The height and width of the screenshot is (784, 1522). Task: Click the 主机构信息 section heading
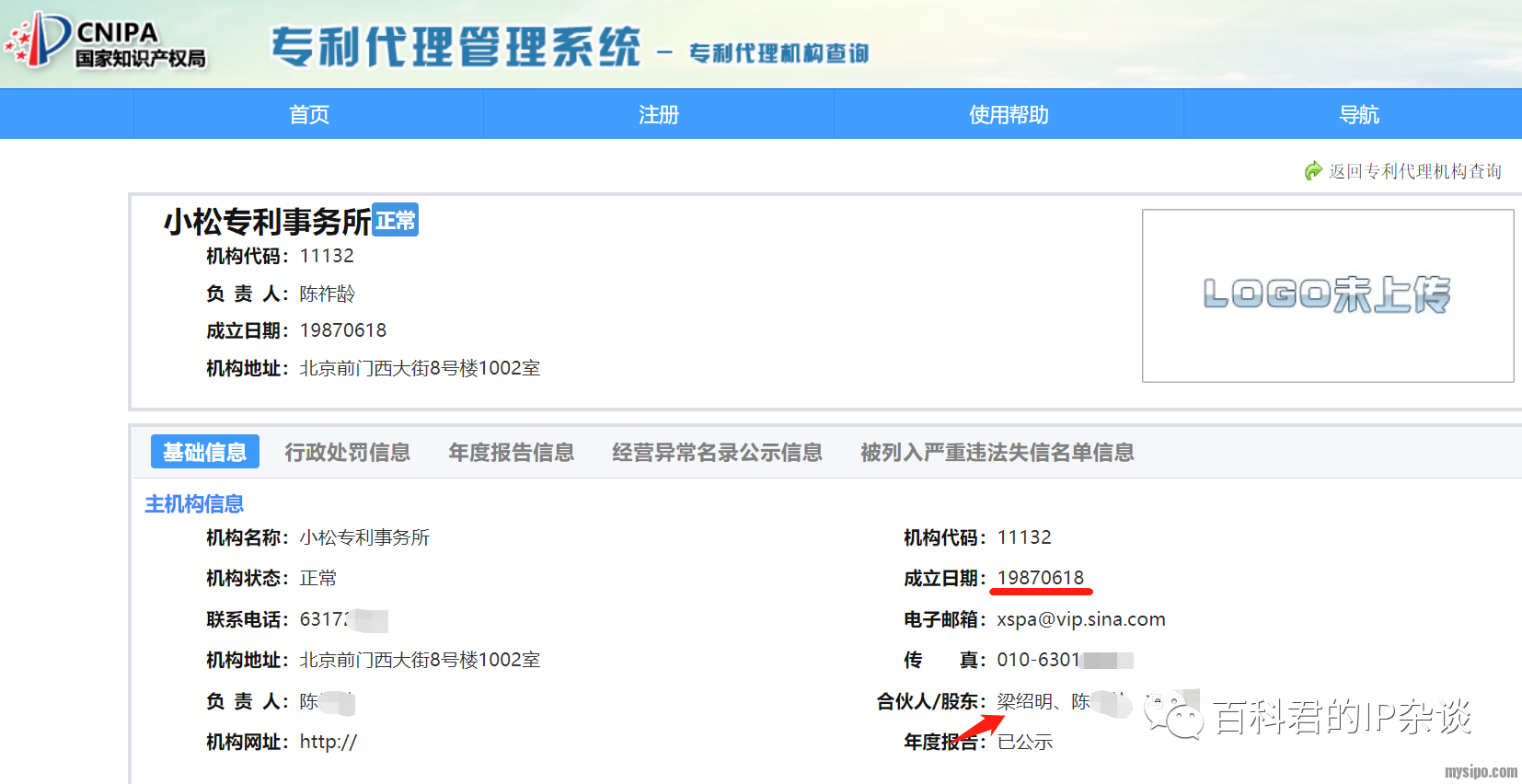point(194,504)
